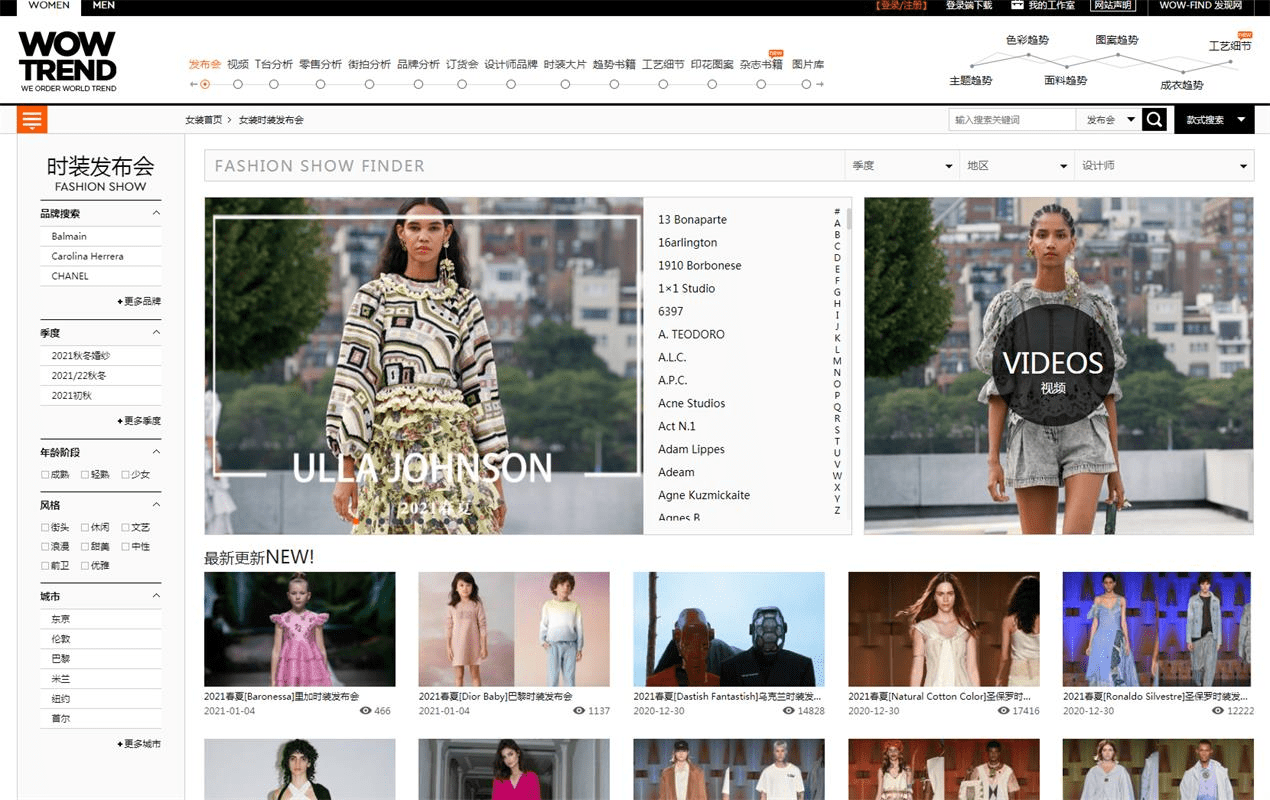Click timeline dot under 视频
Image resolution: width=1270 pixels, height=800 pixels.
tap(238, 85)
